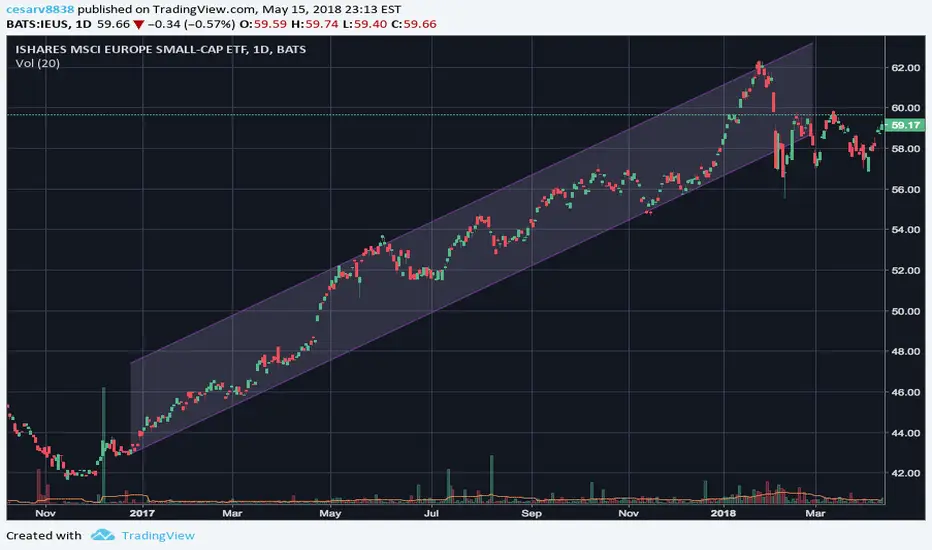This screenshot has height=550, width=932.
Task: Open the cesarv8838 author link
Action: [x=40, y=9]
